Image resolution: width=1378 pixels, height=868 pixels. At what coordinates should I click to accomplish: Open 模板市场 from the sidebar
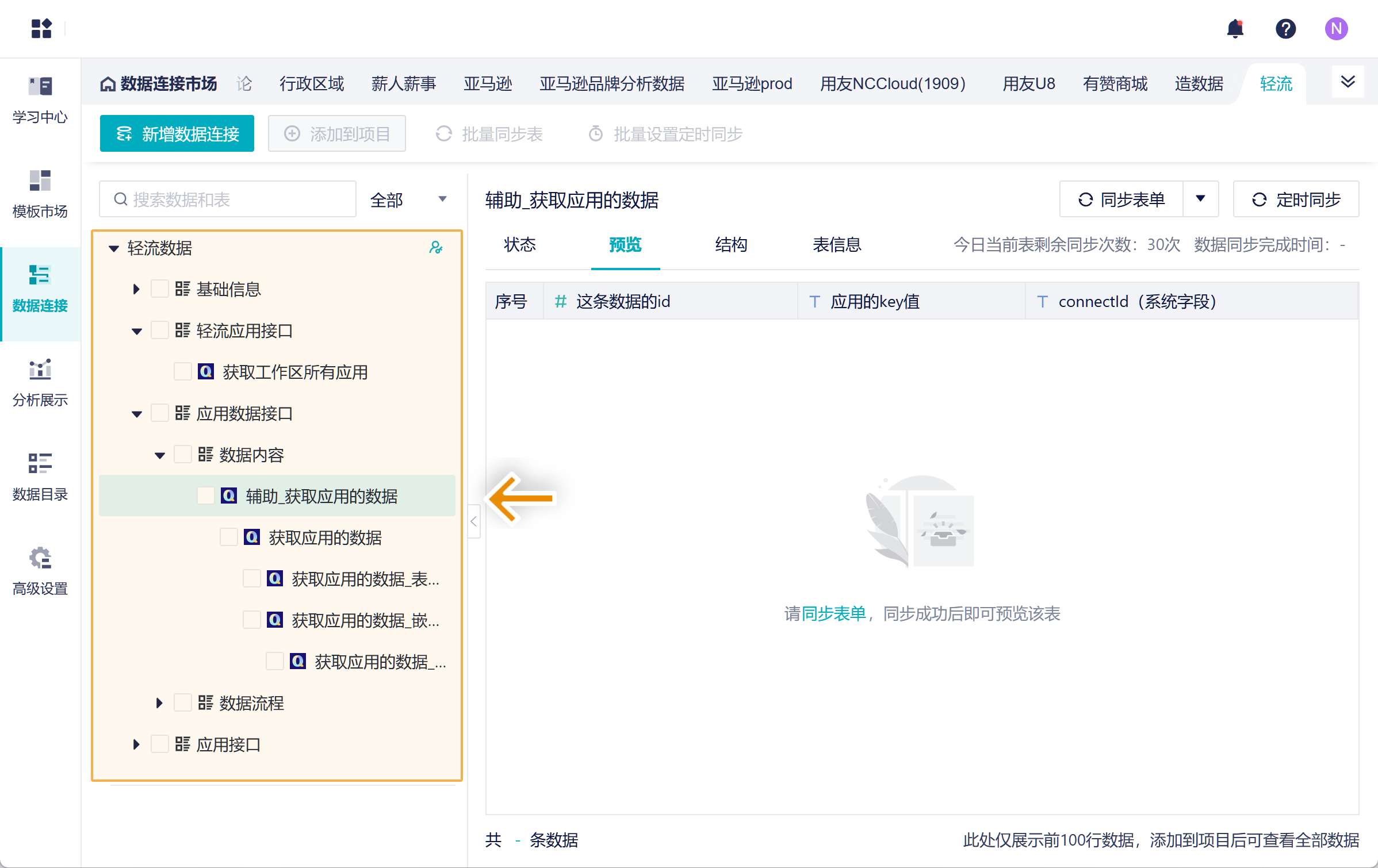point(40,194)
